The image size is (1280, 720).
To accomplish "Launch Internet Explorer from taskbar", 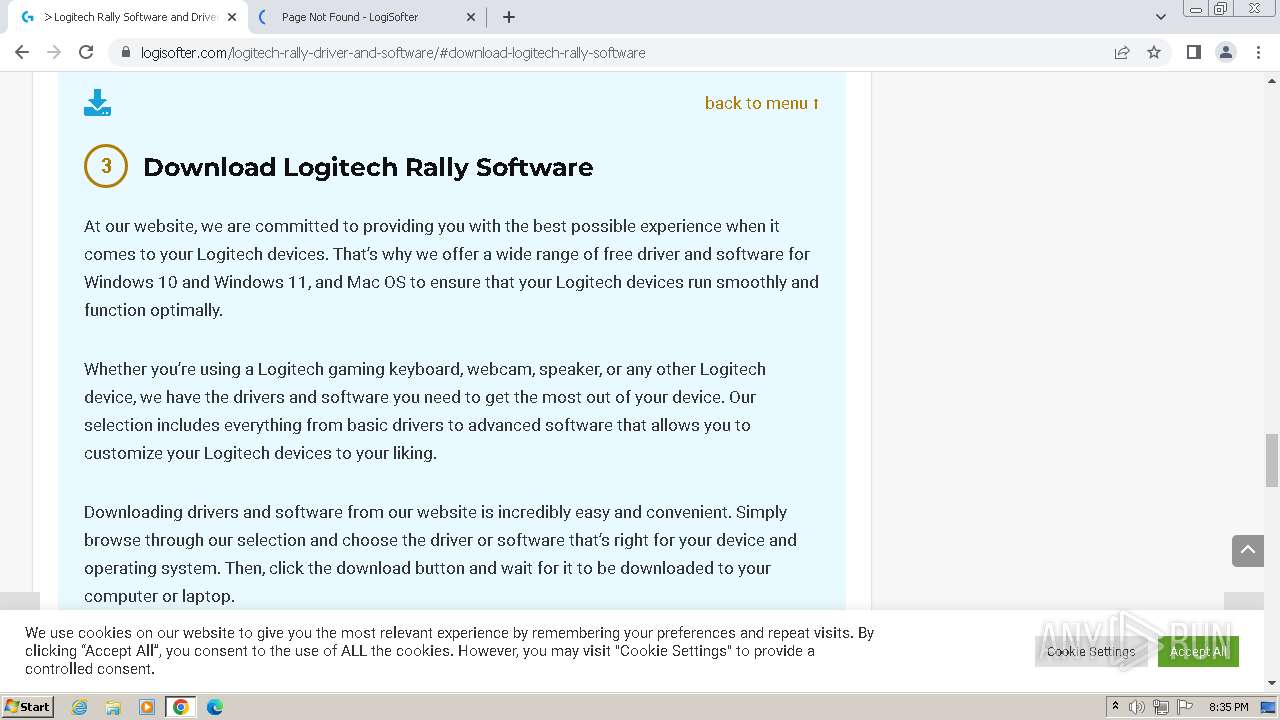I will click(80, 707).
